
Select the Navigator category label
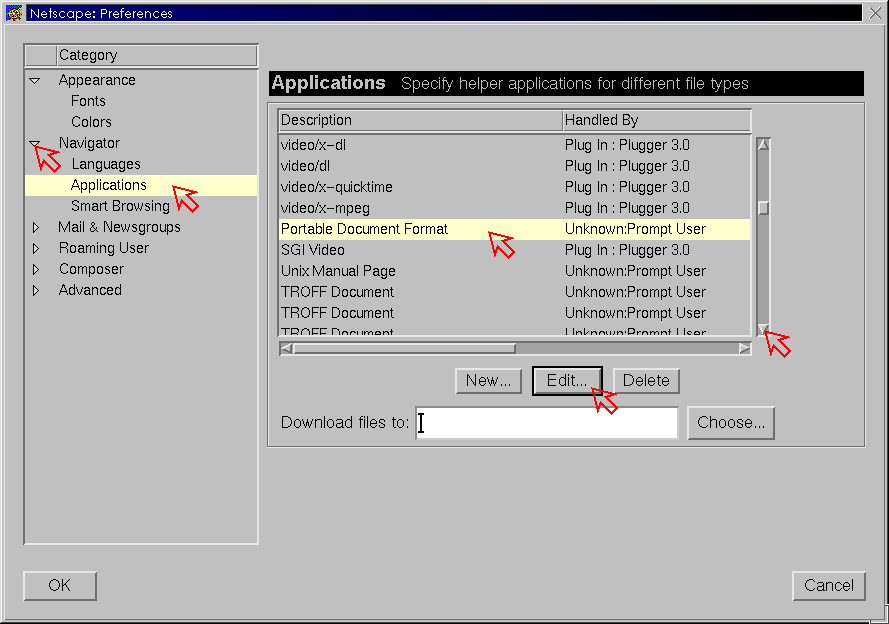click(x=90, y=143)
